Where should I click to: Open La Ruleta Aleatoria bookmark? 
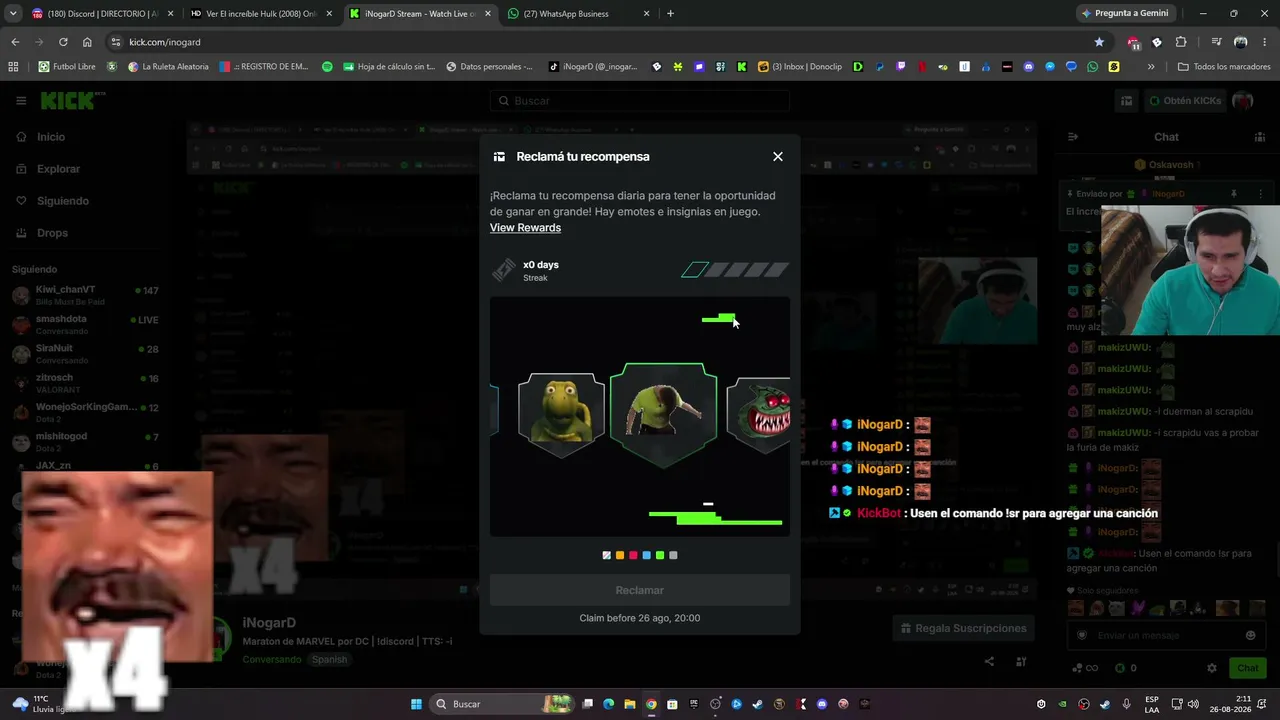coord(168,67)
